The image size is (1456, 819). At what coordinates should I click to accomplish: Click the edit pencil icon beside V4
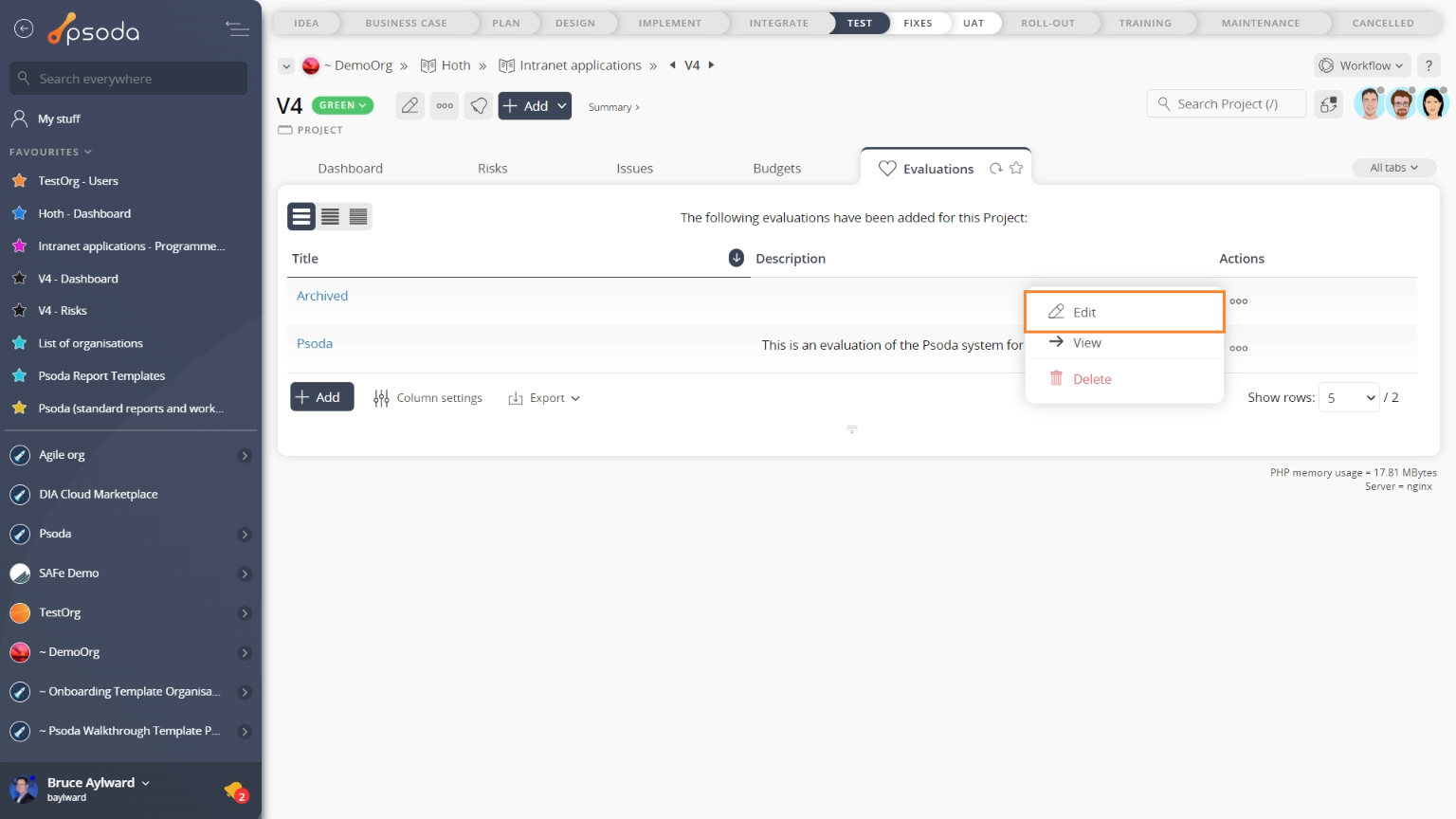point(409,106)
